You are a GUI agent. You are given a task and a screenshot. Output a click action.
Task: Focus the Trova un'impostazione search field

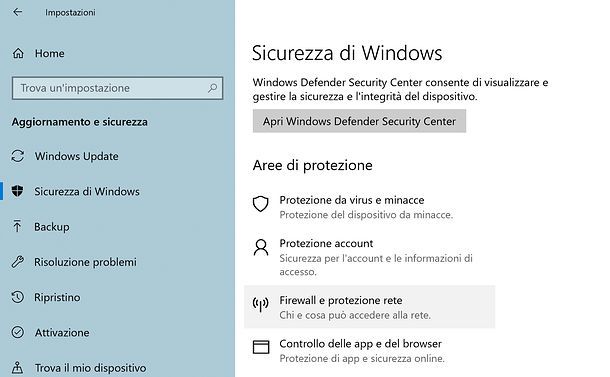click(x=117, y=88)
